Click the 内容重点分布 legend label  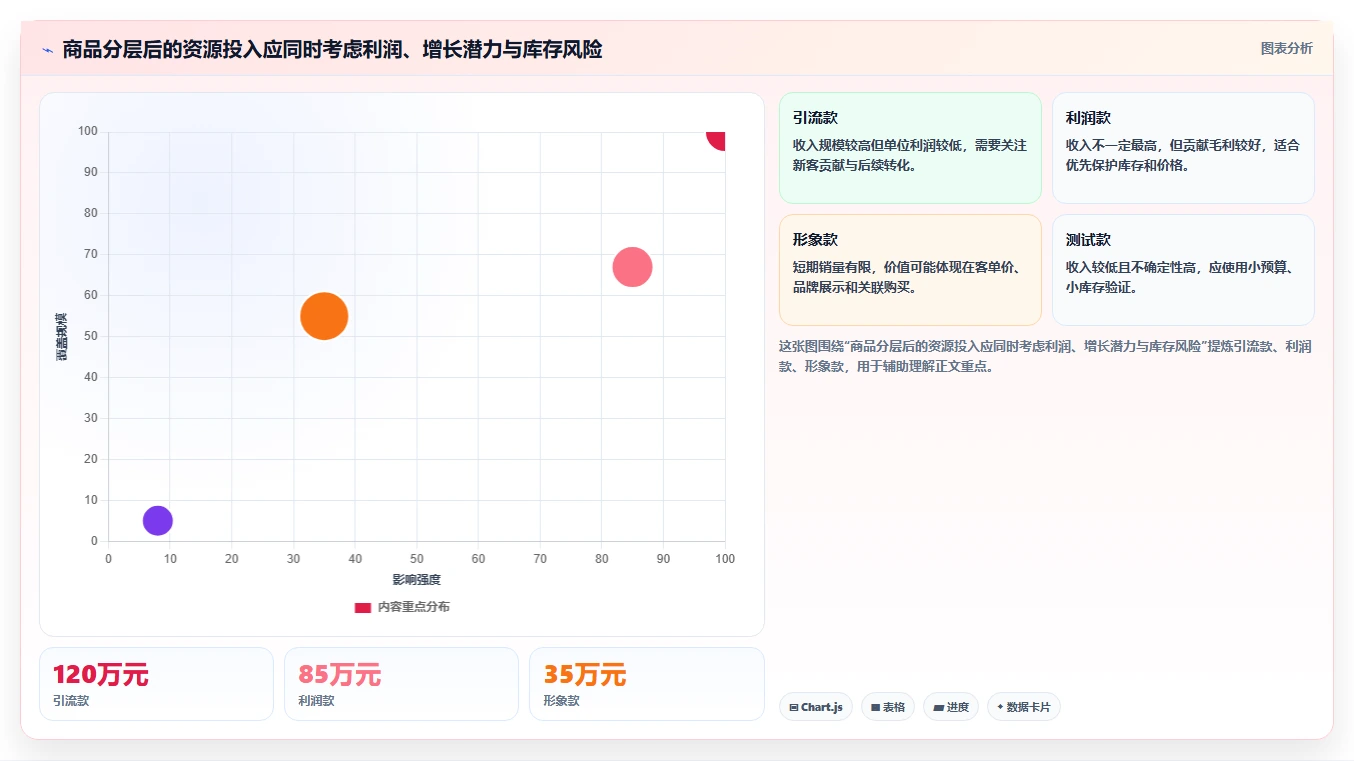(x=414, y=607)
